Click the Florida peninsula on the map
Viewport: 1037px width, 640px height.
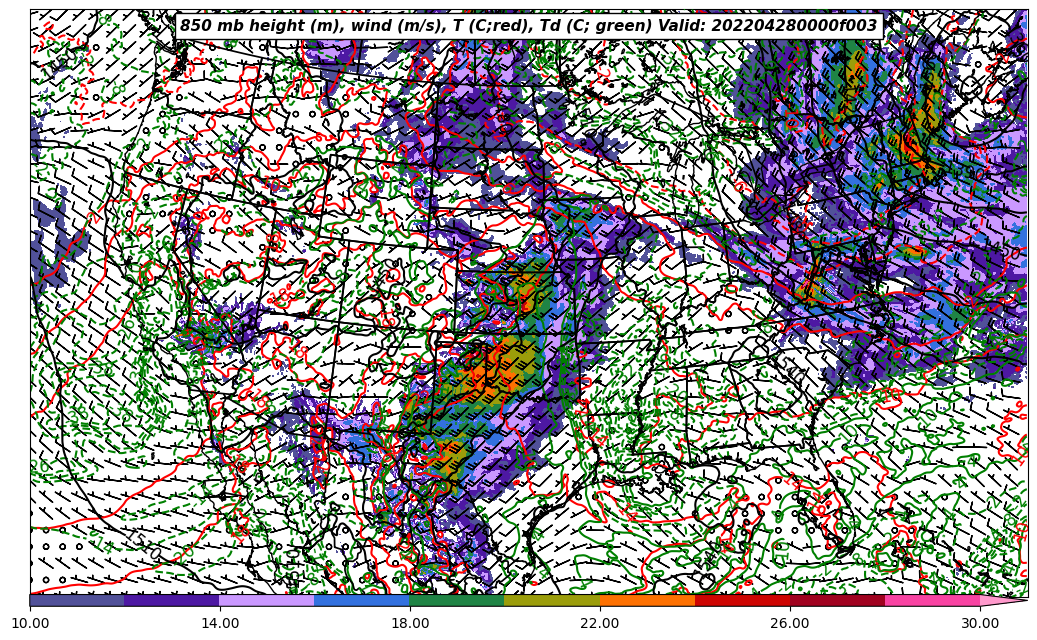(x=832, y=520)
